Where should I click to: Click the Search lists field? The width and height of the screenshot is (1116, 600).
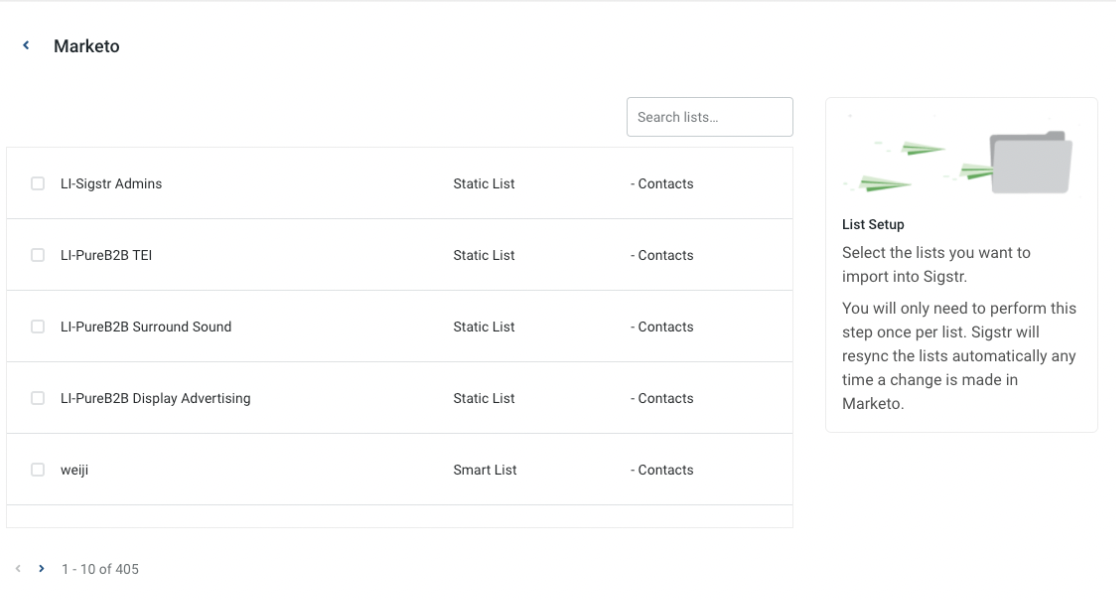click(710, 117)
